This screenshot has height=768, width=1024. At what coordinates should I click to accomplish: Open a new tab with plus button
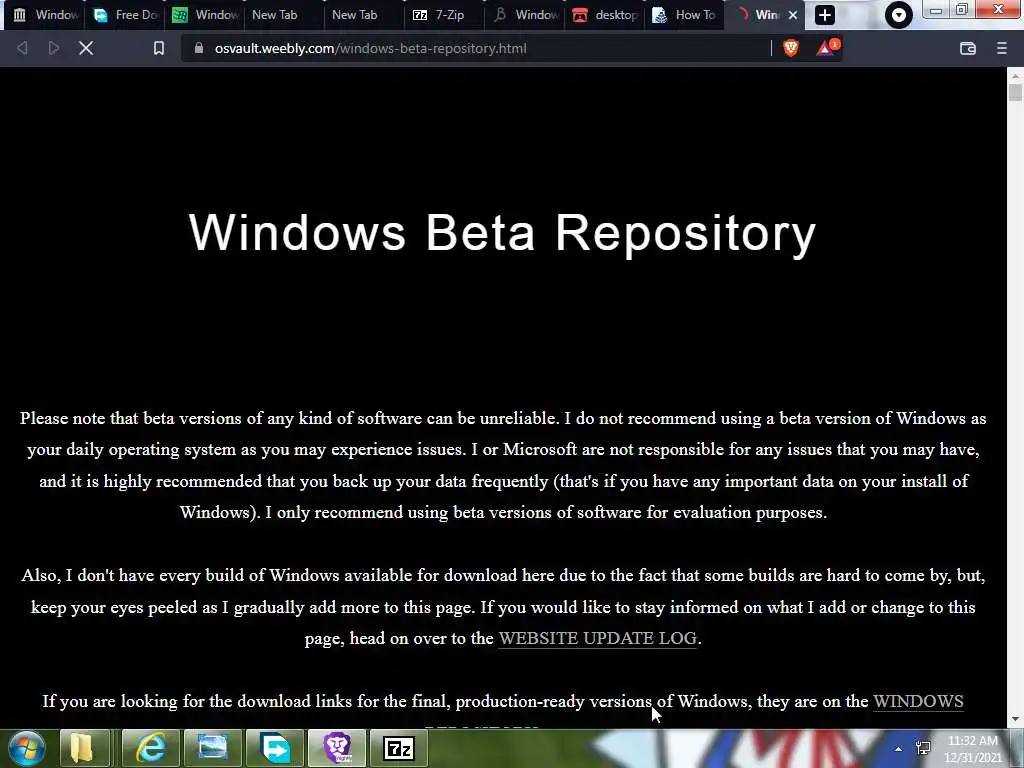pyautogui.click(x=825, y=15)
